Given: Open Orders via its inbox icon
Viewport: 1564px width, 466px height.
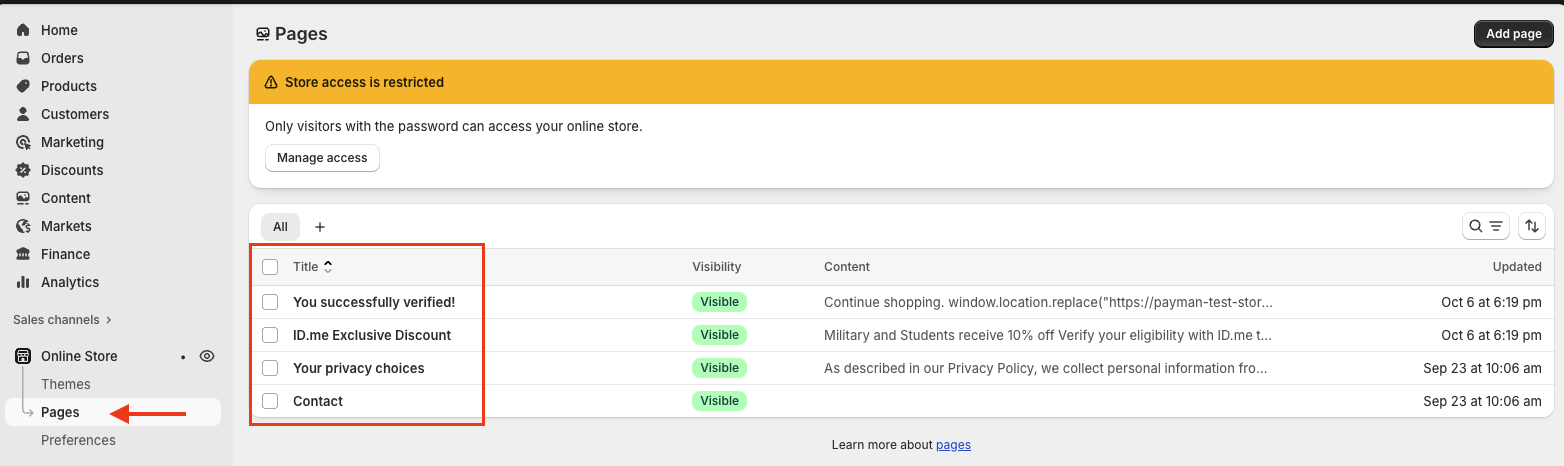Looking at the screenshot, I should click(x=23, y=58).
